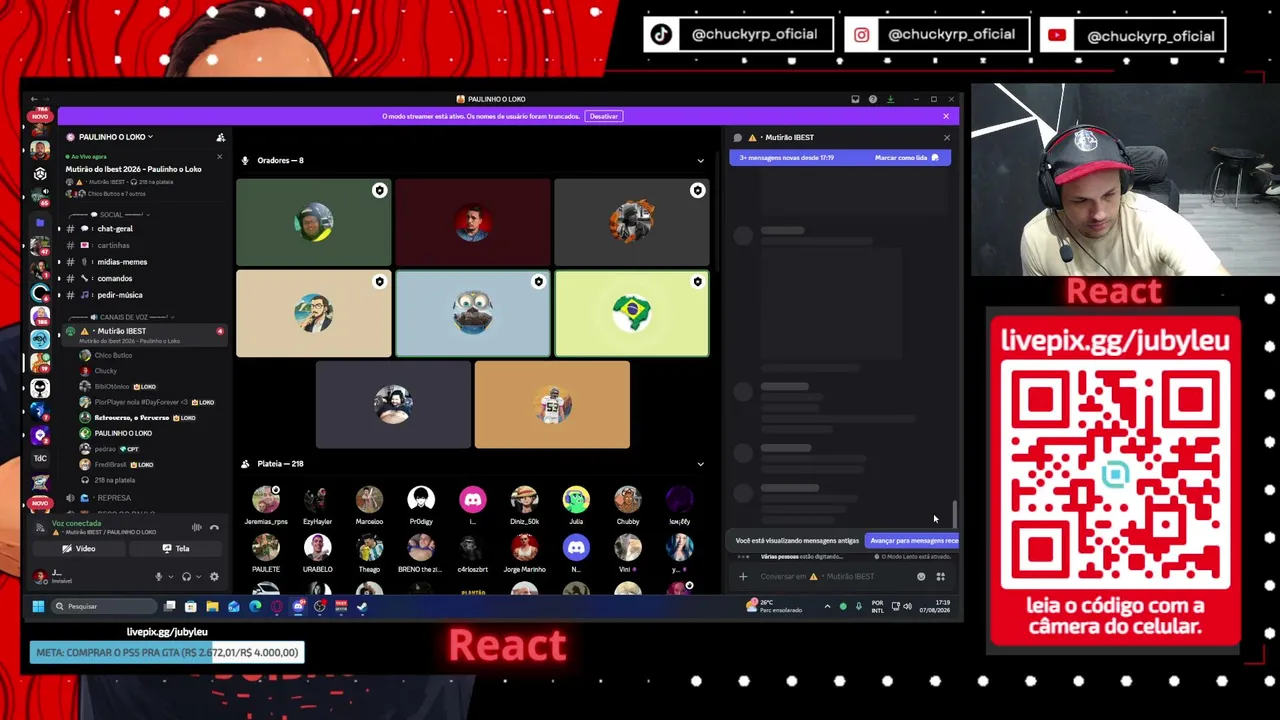Open the Brazil flag speaker tile
Screen dimensions: 1280x720
tap(632, 313)
